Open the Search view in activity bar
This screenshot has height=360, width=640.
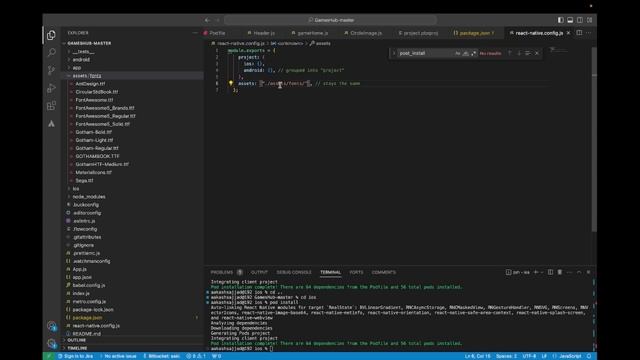51,53
